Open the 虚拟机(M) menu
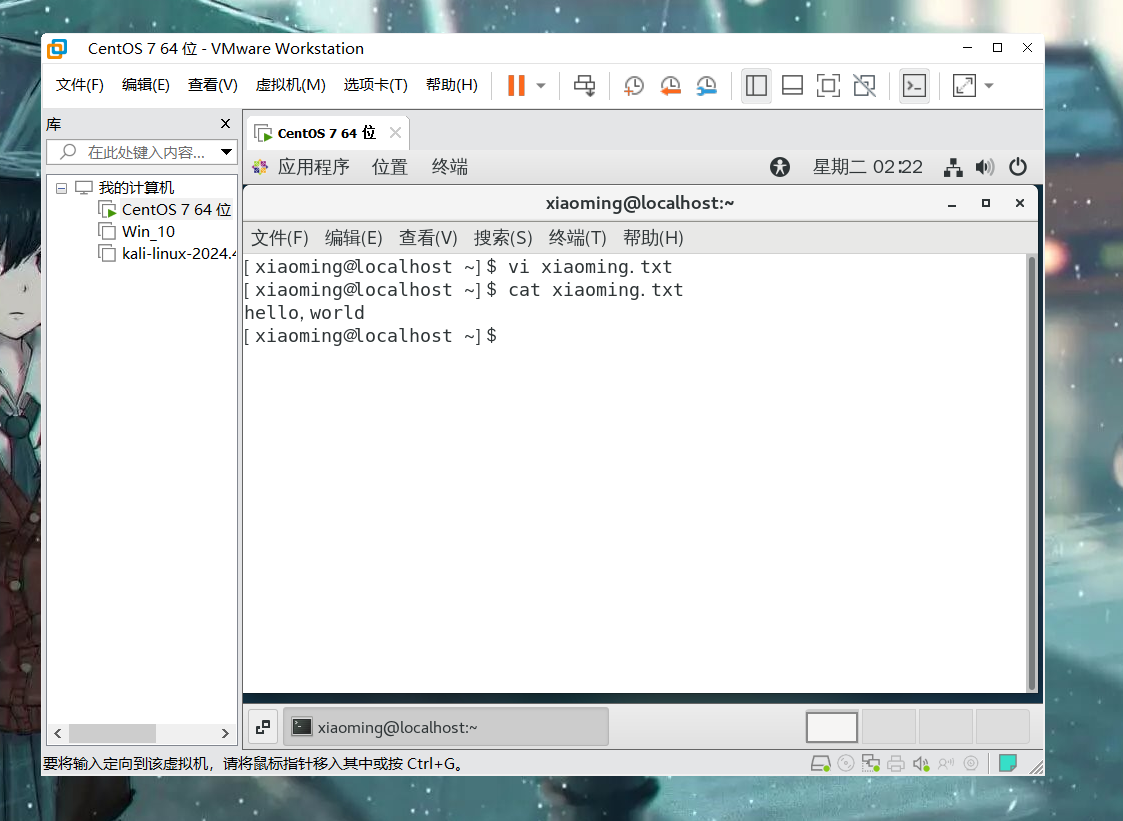The image size is (1123, 821). pos(290,85)
